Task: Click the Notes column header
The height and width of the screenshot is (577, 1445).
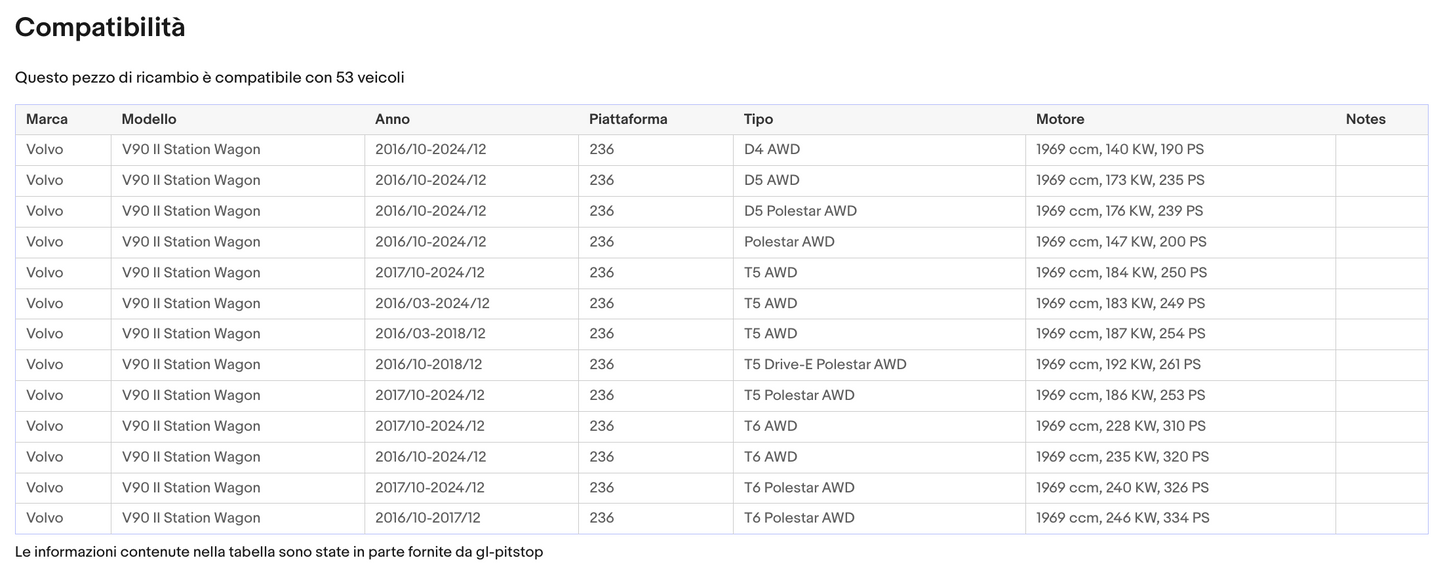Action: 1365,119
